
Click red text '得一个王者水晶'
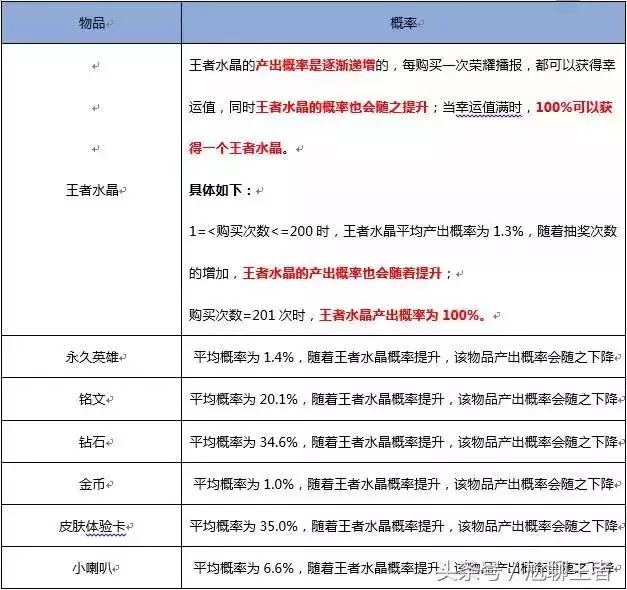pyautogui.click(x=236, y=148)
